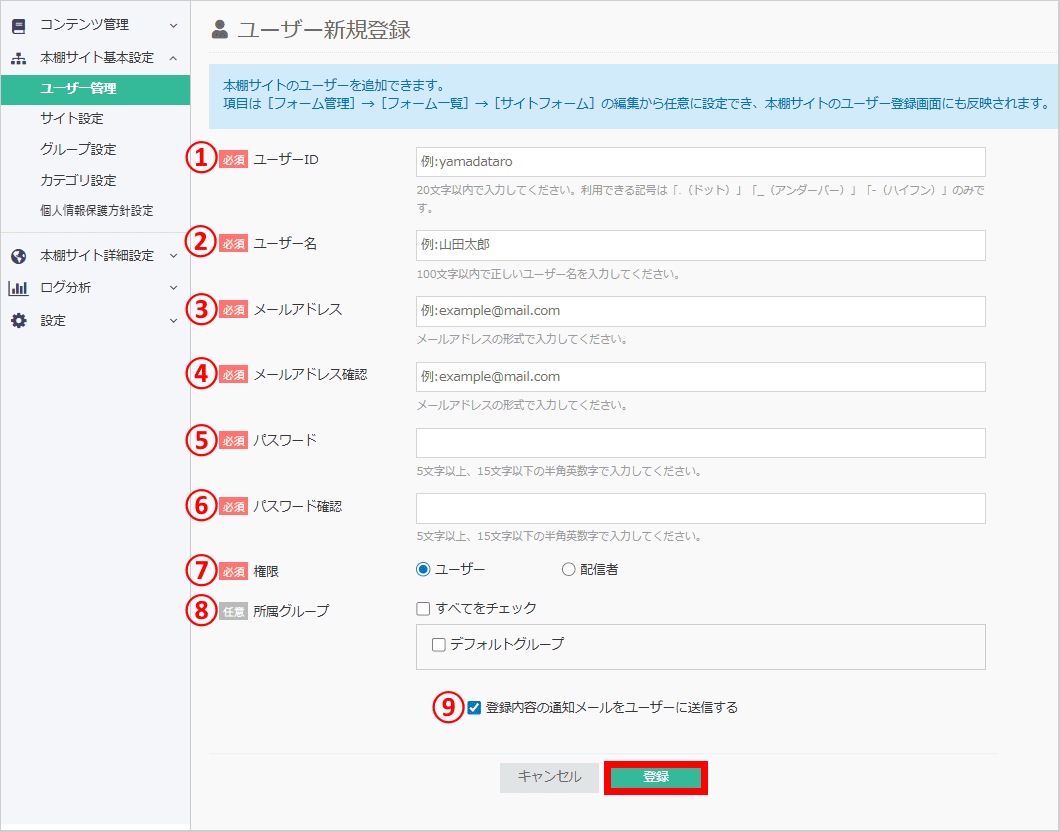Viewport: 1060px width, 832px height.
Task: Click the メールアドレス input field
Action: coord(699,311)
